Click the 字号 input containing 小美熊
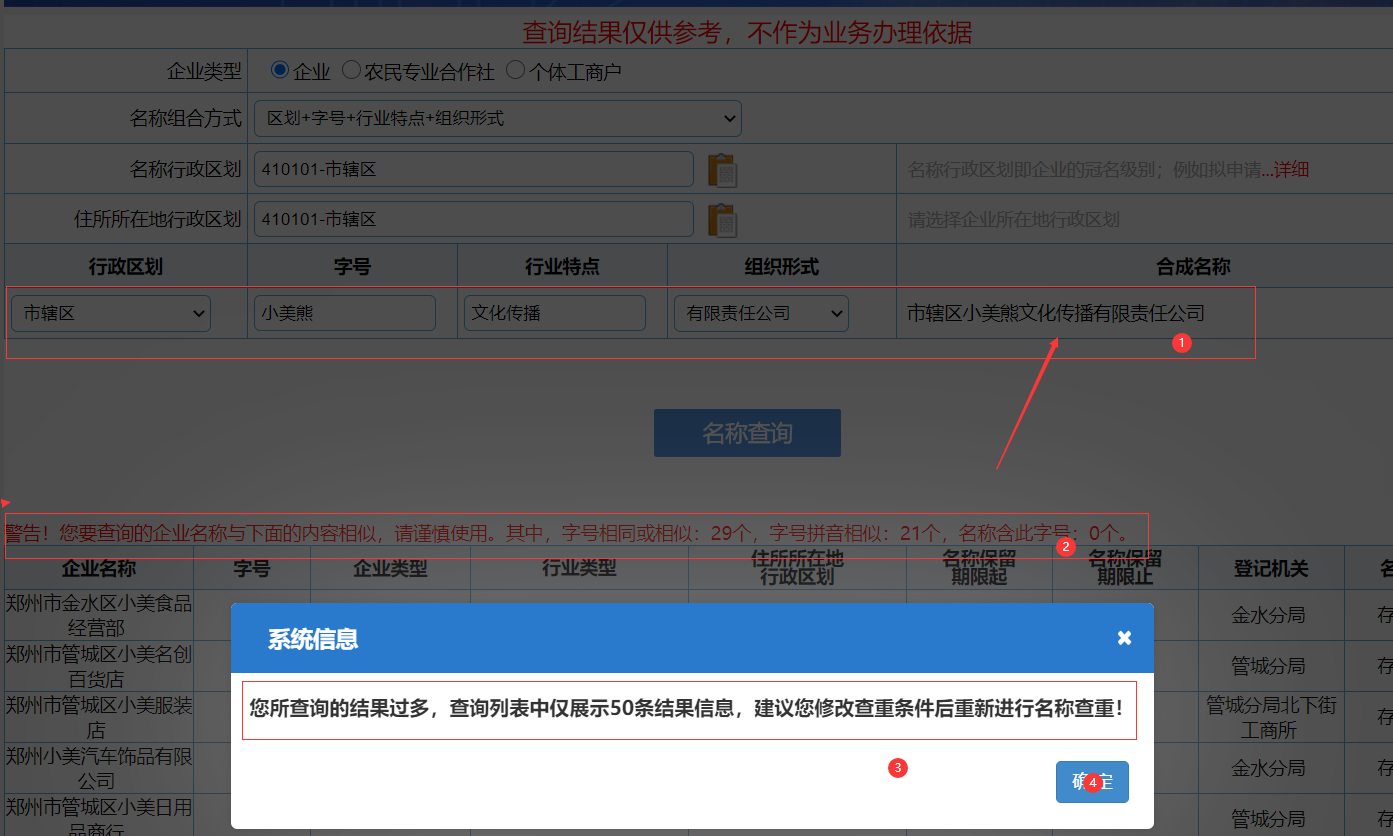The height and width of the screenshot is (836, 1393). click(x=344, y=313)
